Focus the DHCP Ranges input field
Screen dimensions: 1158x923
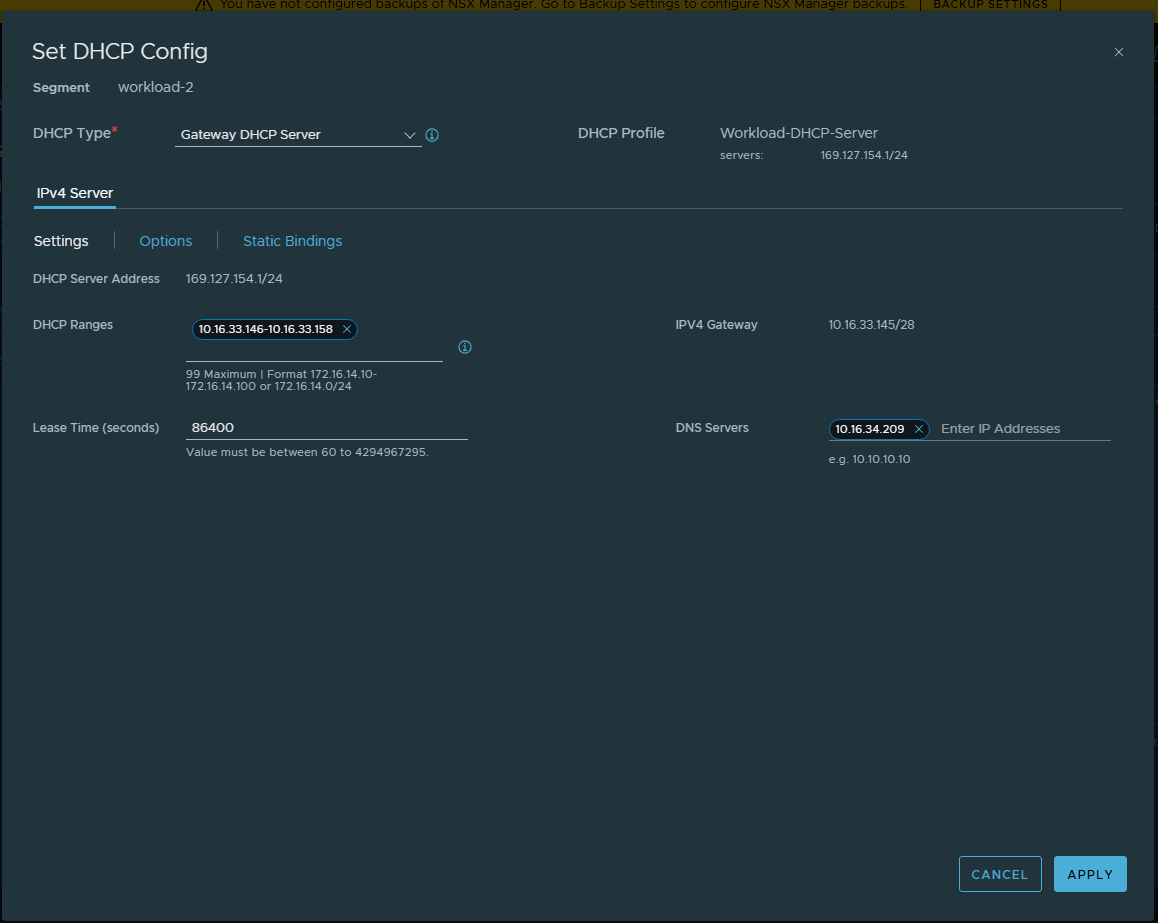click(x=314, y=350)
